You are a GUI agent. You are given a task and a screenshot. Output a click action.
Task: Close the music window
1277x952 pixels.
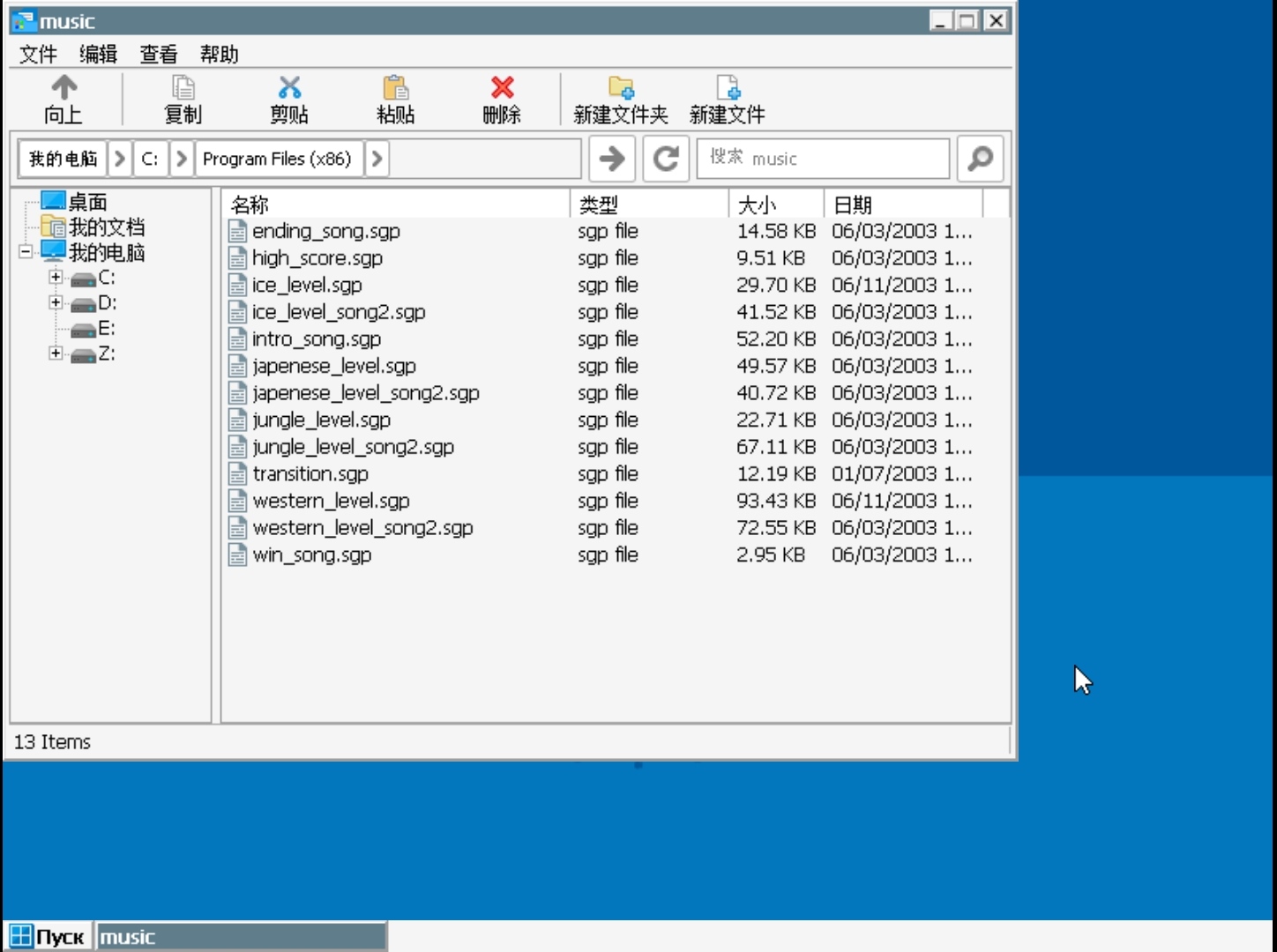[x=997, y=21]
